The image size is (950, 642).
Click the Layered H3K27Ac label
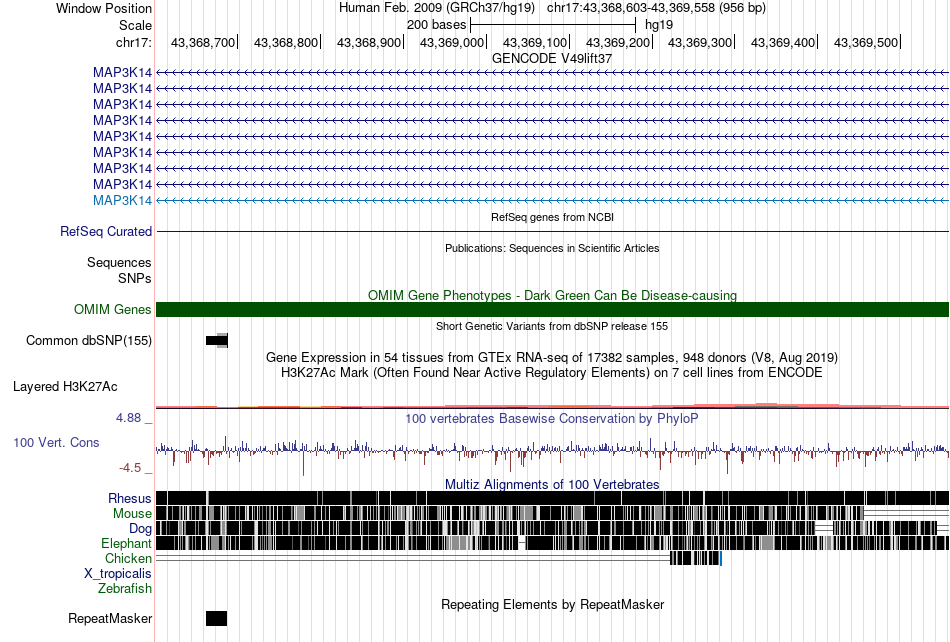tap(65, 386)
